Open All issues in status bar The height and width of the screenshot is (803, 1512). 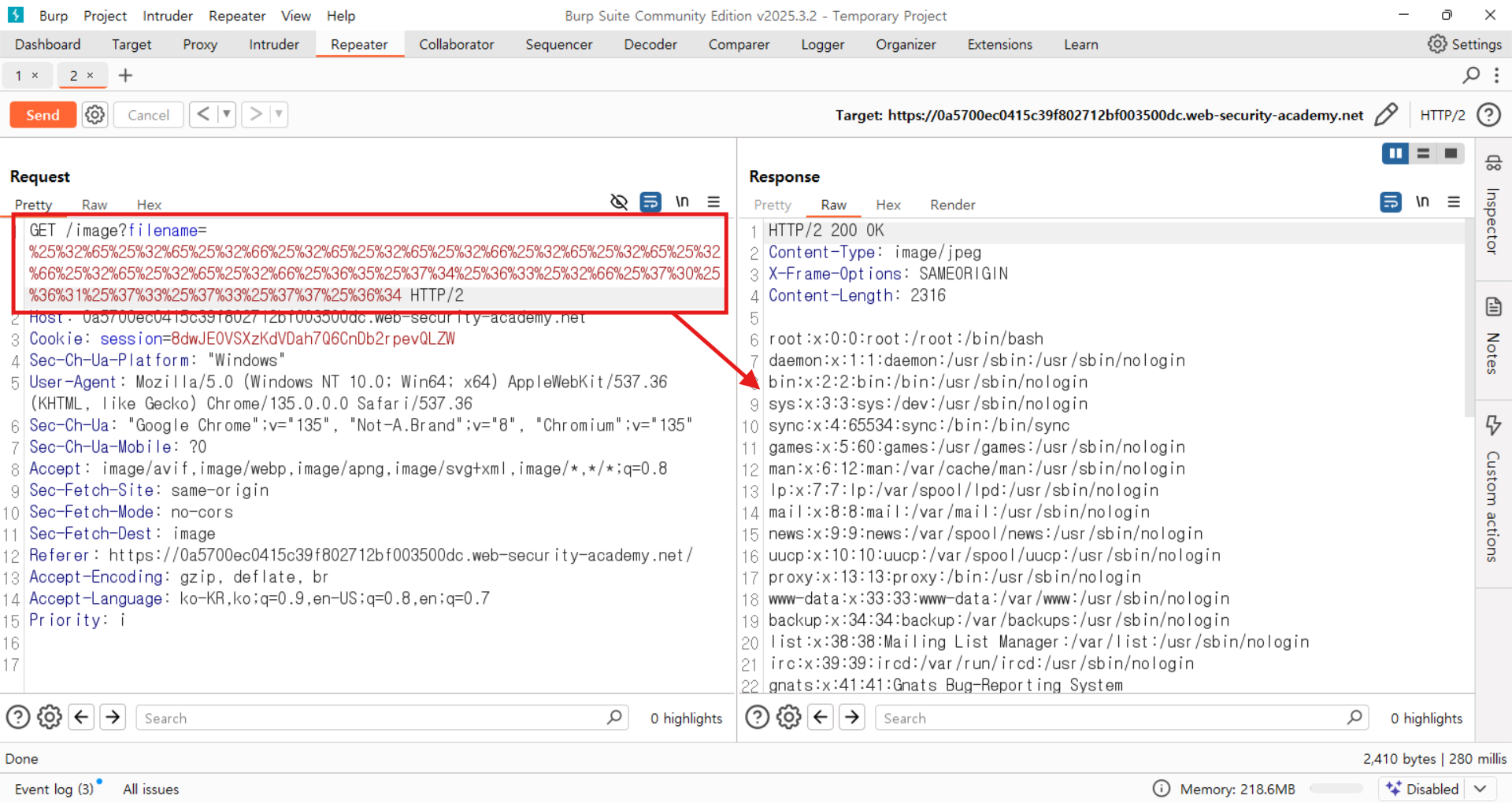click(x=151, y=789)
